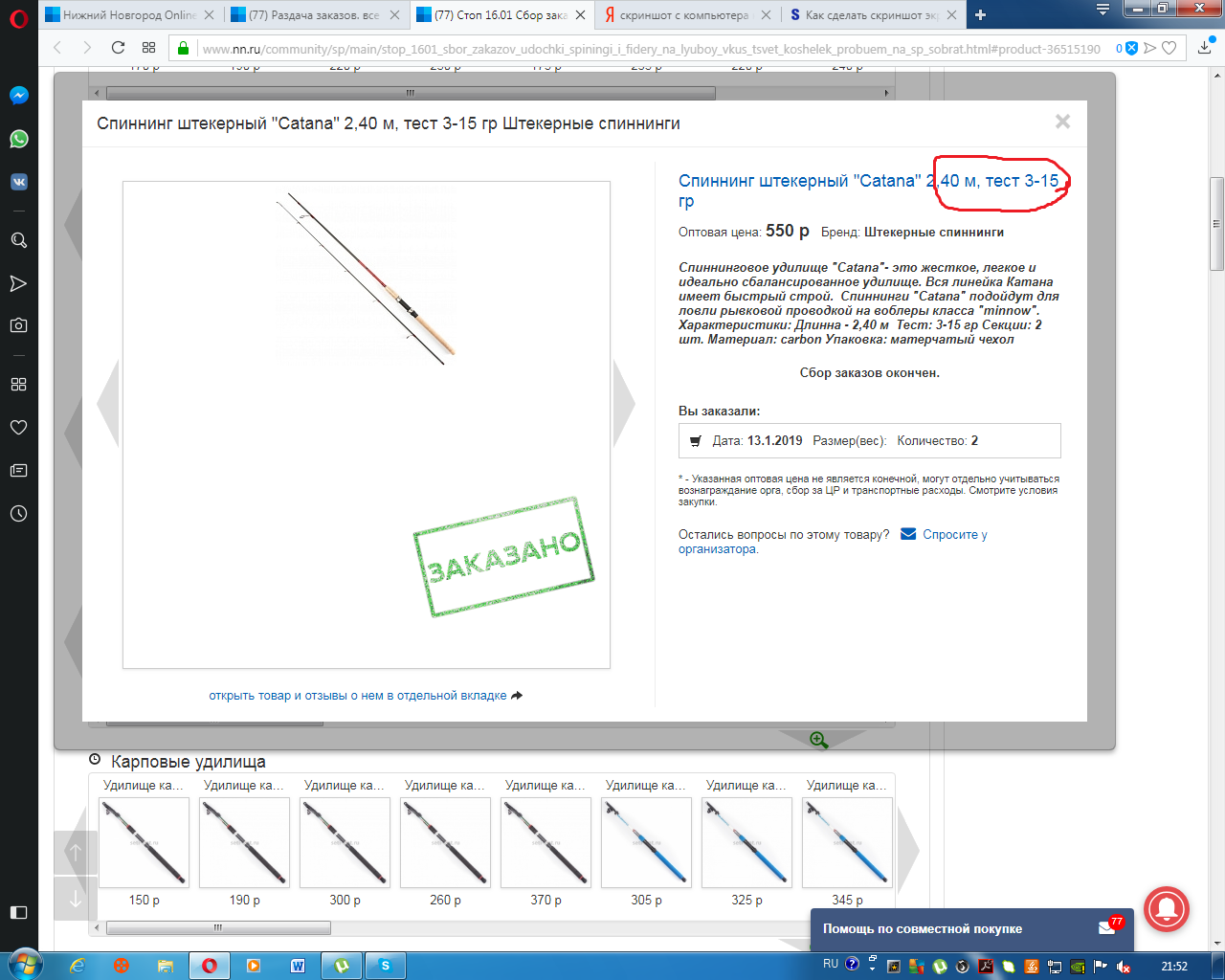Advance carp rods carousel right arrow
Screen dimensions: 1225x980
tap(908, 848)
